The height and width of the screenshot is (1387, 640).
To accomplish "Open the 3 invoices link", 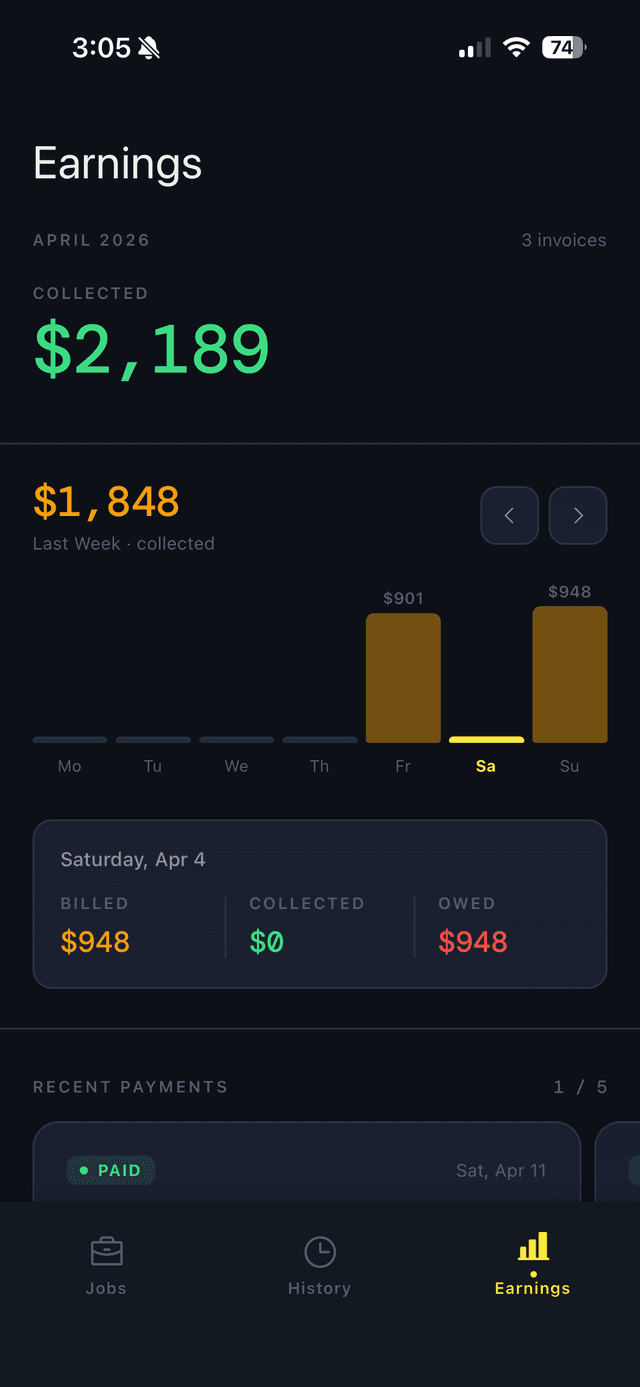I will point(563,240).
